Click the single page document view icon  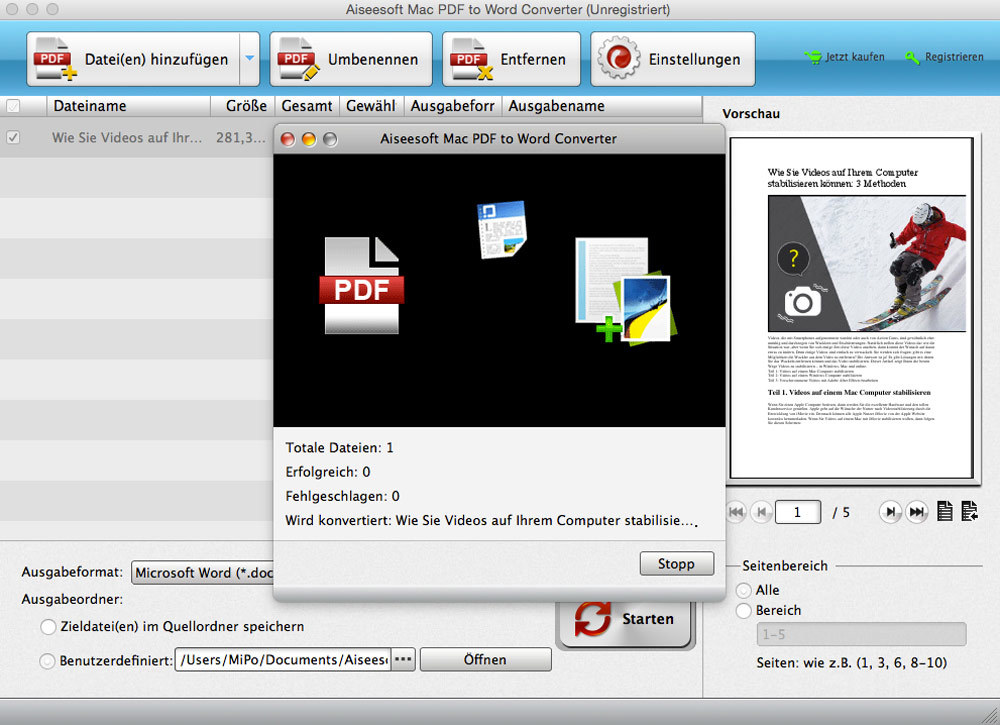[x=945, y=511]
